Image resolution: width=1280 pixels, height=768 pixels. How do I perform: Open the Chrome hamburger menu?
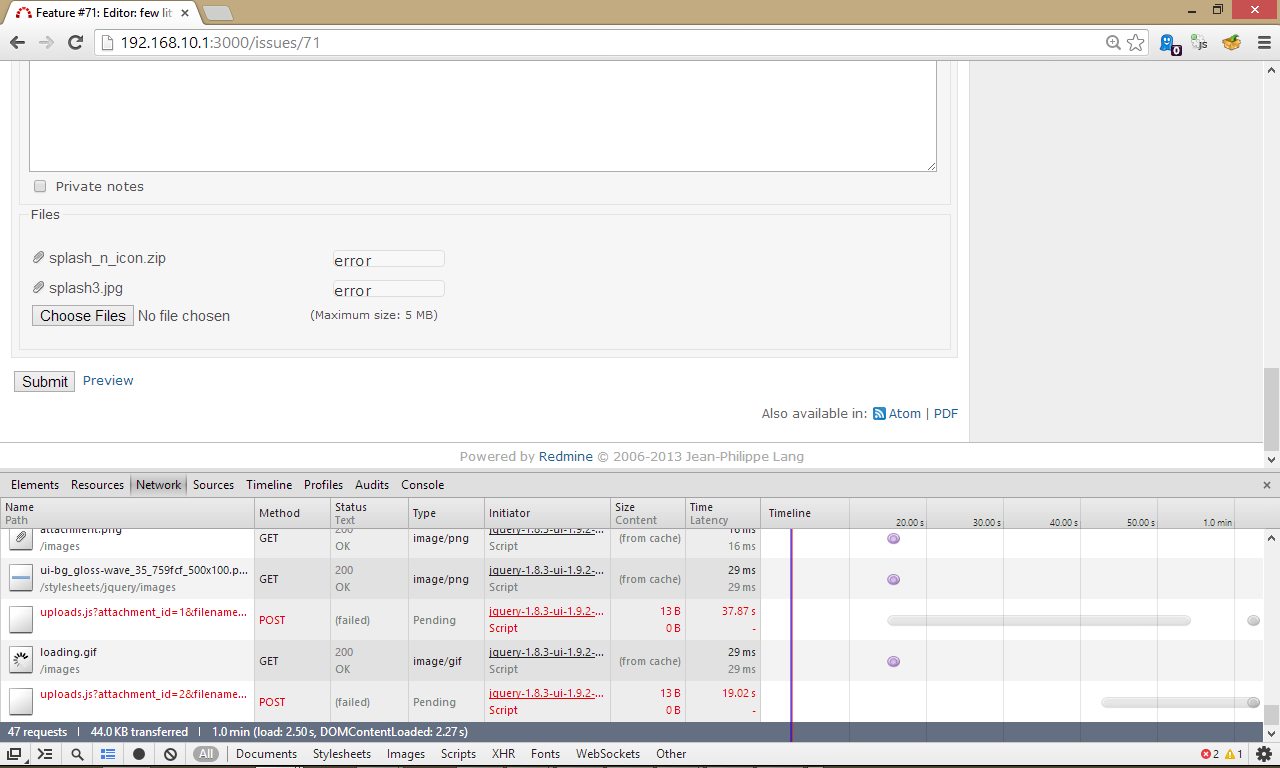[x=1263, y=43]
